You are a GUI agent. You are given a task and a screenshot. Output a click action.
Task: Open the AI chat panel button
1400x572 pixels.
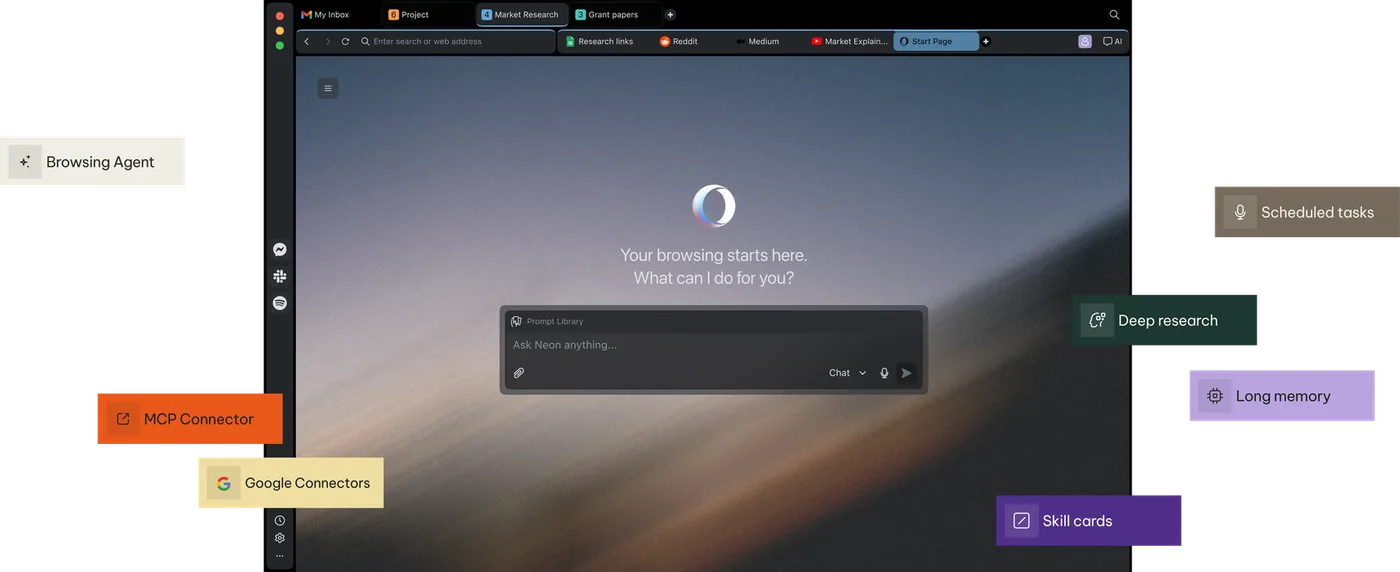click(x=1112, y=41)
